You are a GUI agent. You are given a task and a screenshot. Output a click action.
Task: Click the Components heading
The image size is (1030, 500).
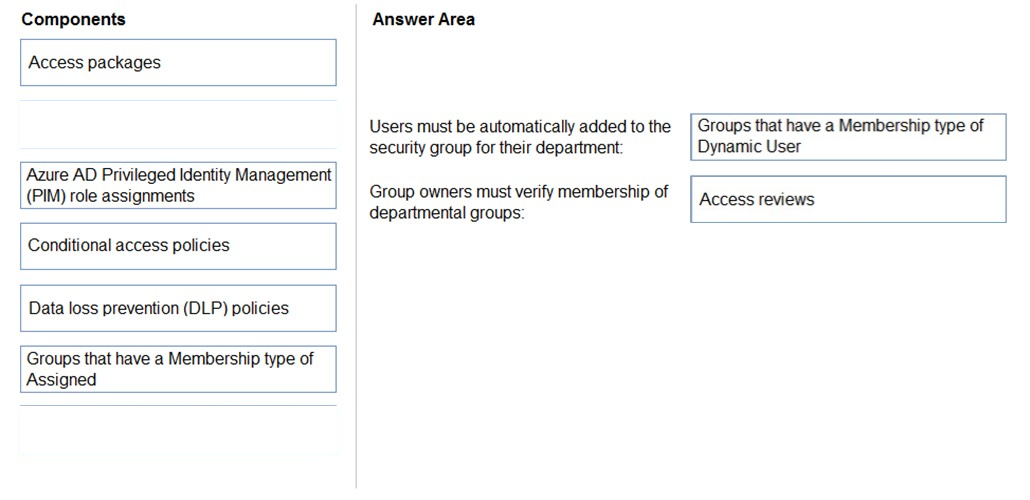74,20
